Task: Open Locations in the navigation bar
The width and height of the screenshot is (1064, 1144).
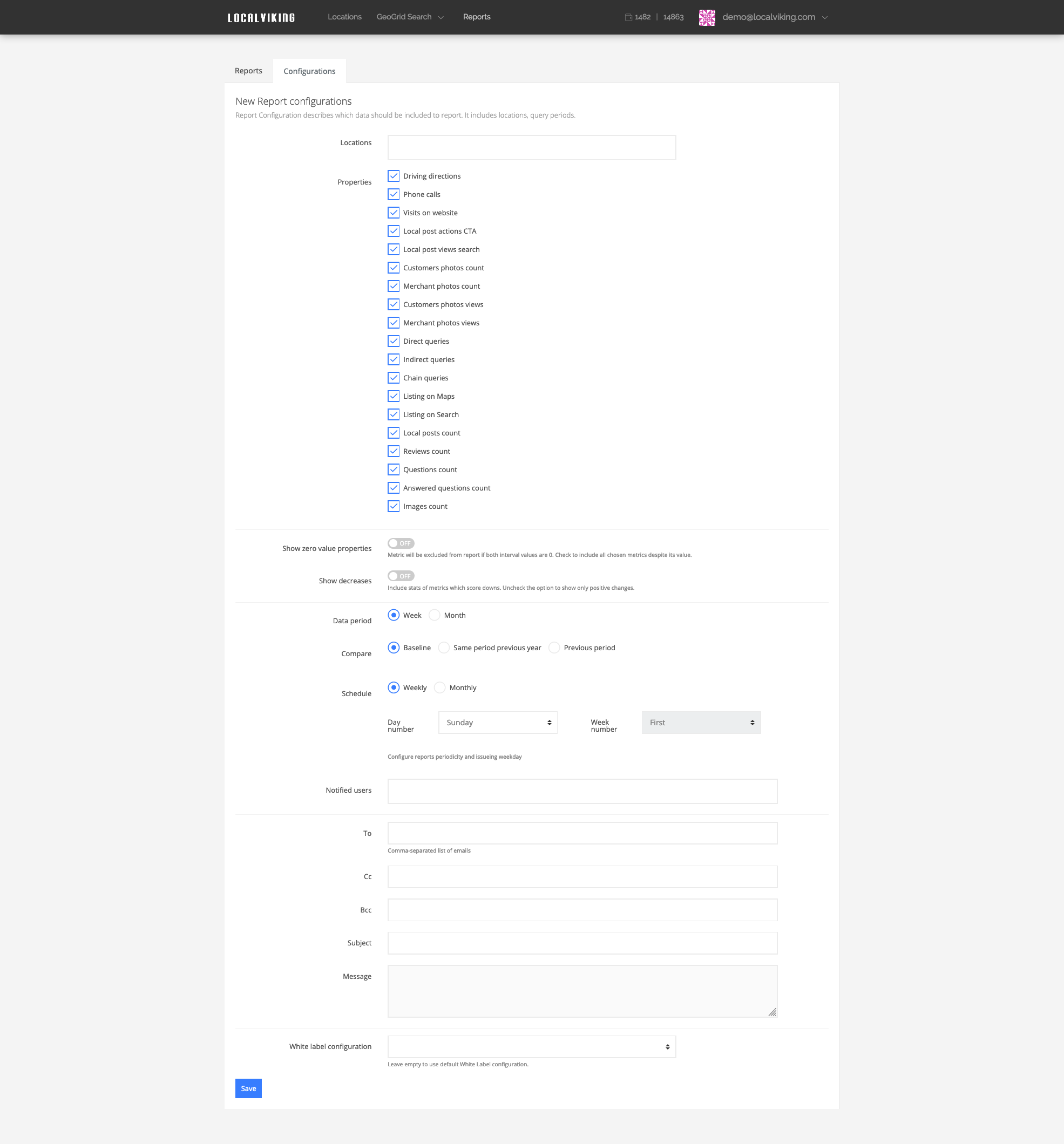Action: coord(344,17)
